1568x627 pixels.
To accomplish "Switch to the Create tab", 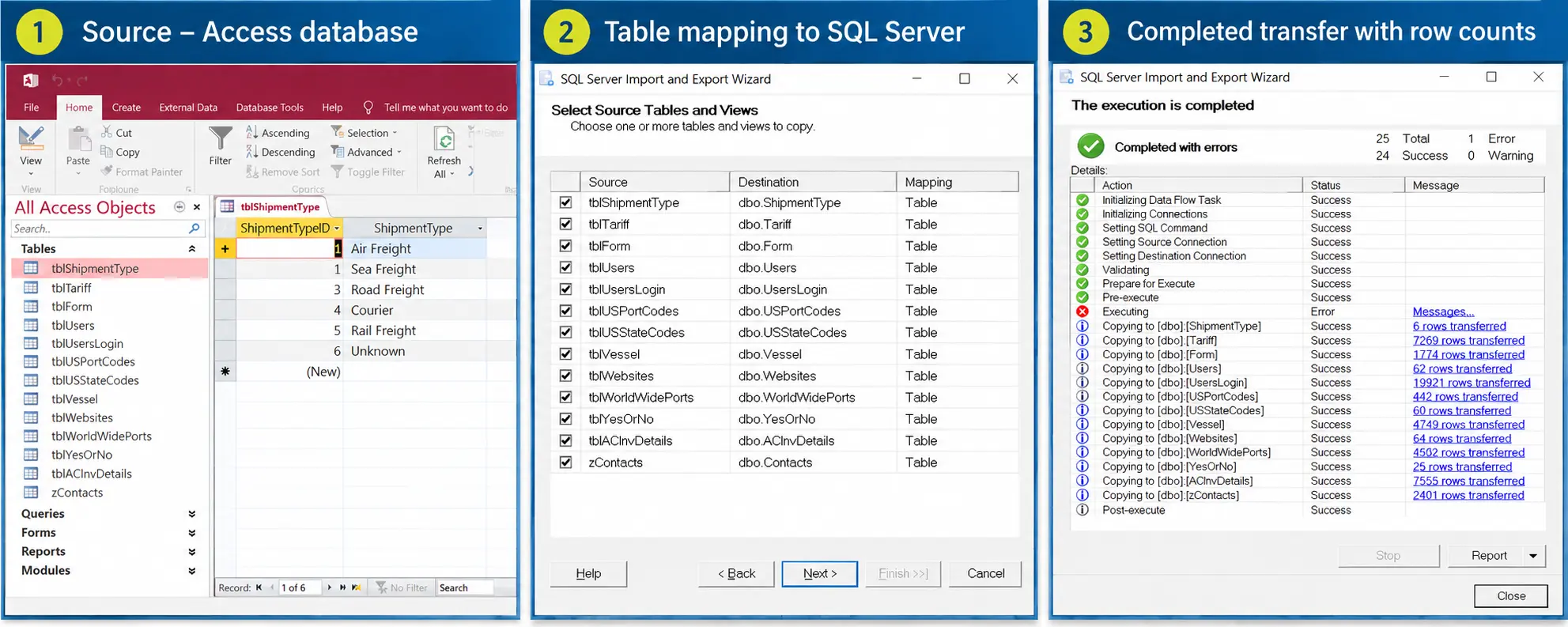I will (127, 107).
